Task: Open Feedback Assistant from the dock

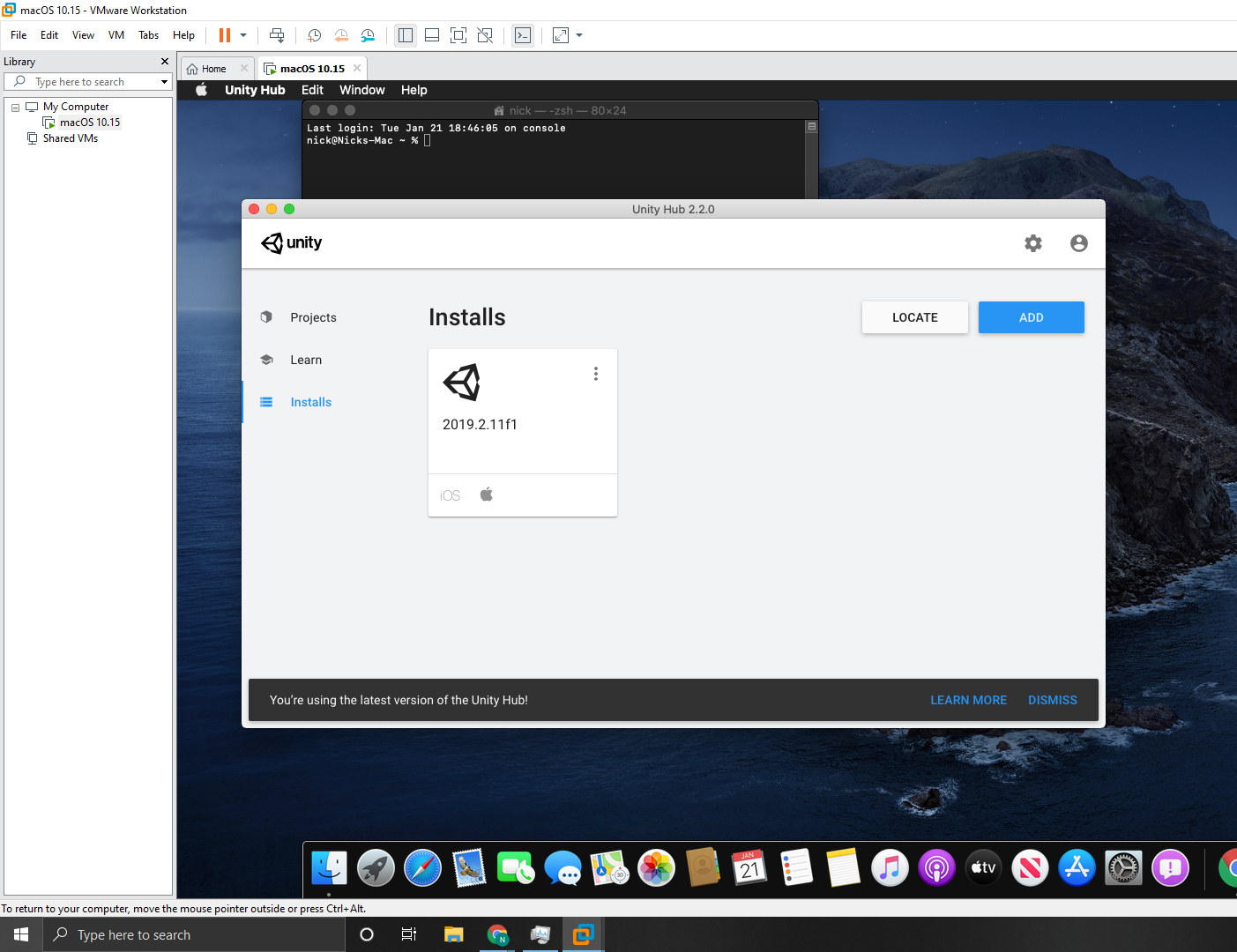Action: point(1170,868)
